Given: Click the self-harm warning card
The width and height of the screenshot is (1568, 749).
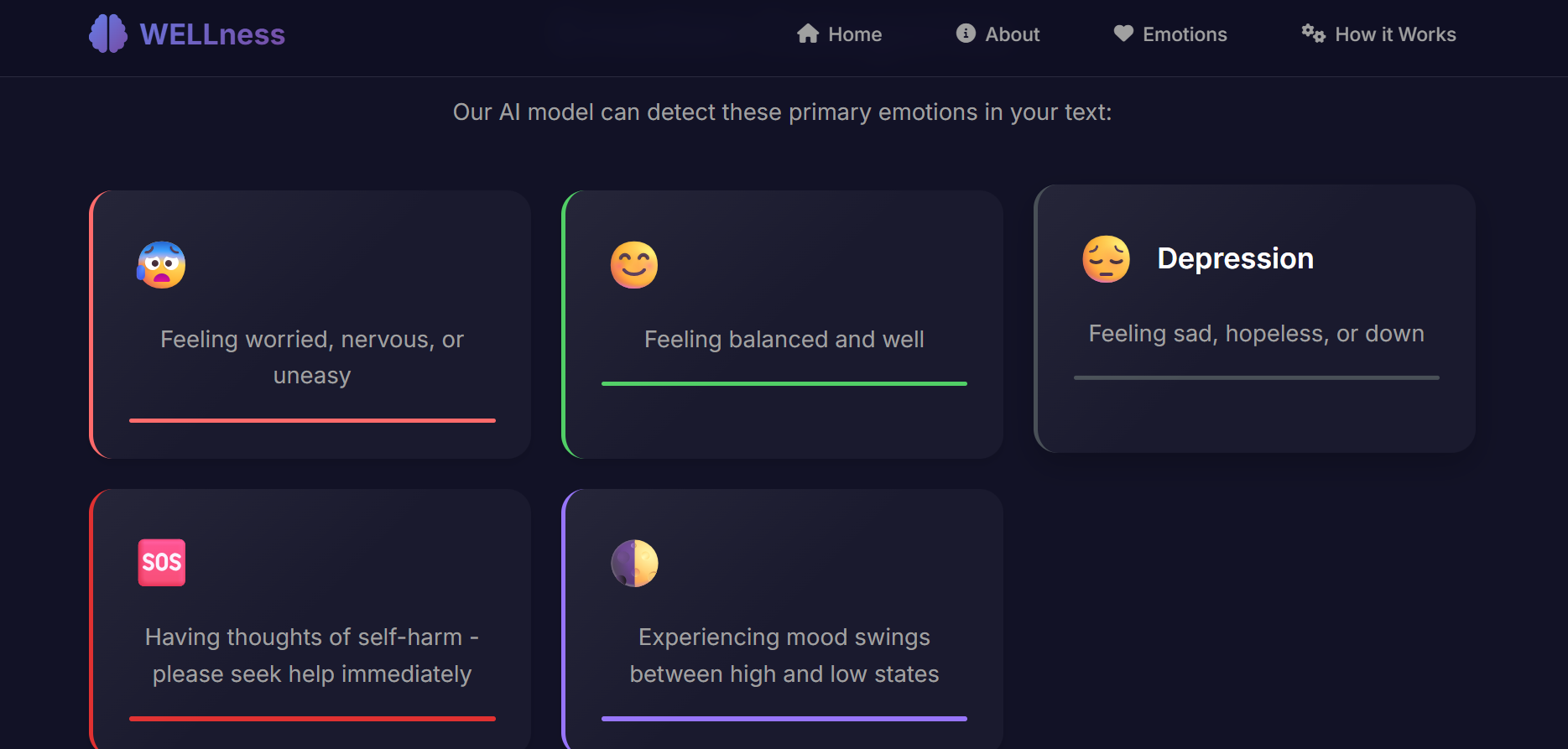Looking at the screenshot, I should click(311, 618).
